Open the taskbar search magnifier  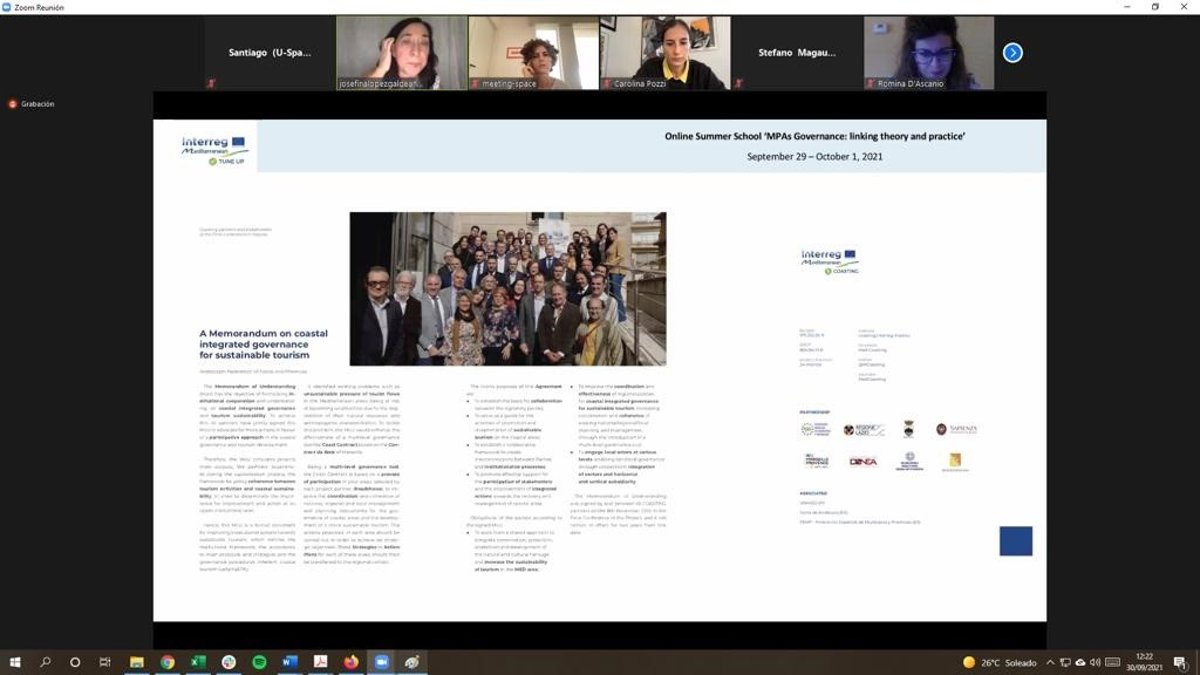[x=45, y=662]
